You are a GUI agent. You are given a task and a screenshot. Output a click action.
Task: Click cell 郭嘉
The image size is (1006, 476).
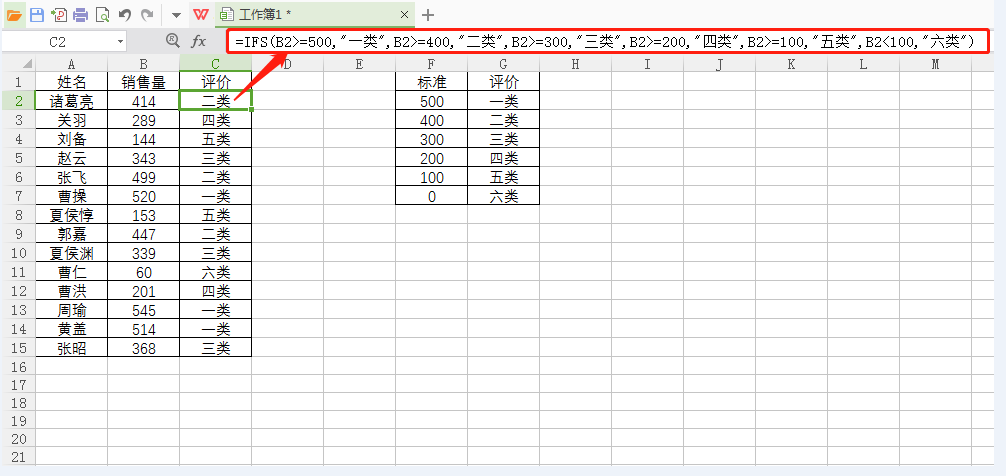pyautogui.click(x=71, y=234)
